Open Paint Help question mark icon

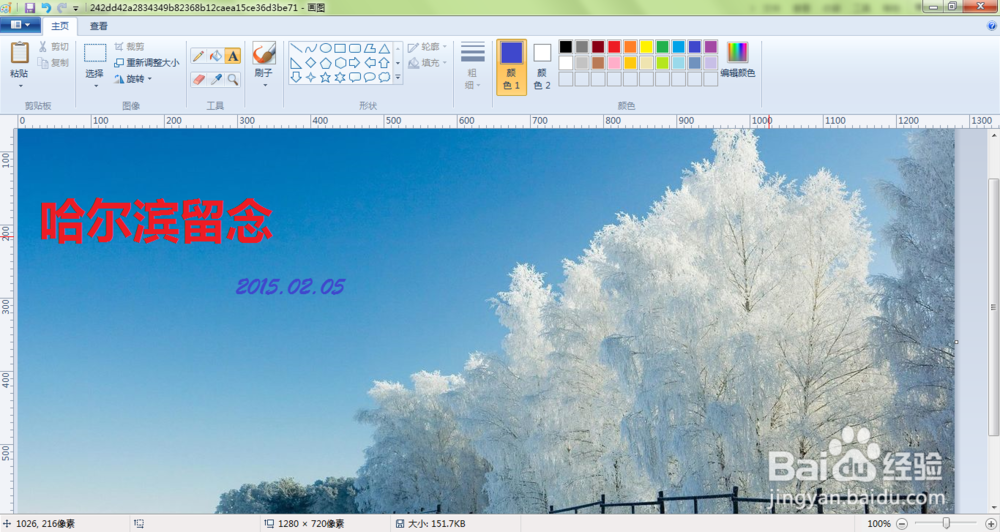click(x=992, y=26)
